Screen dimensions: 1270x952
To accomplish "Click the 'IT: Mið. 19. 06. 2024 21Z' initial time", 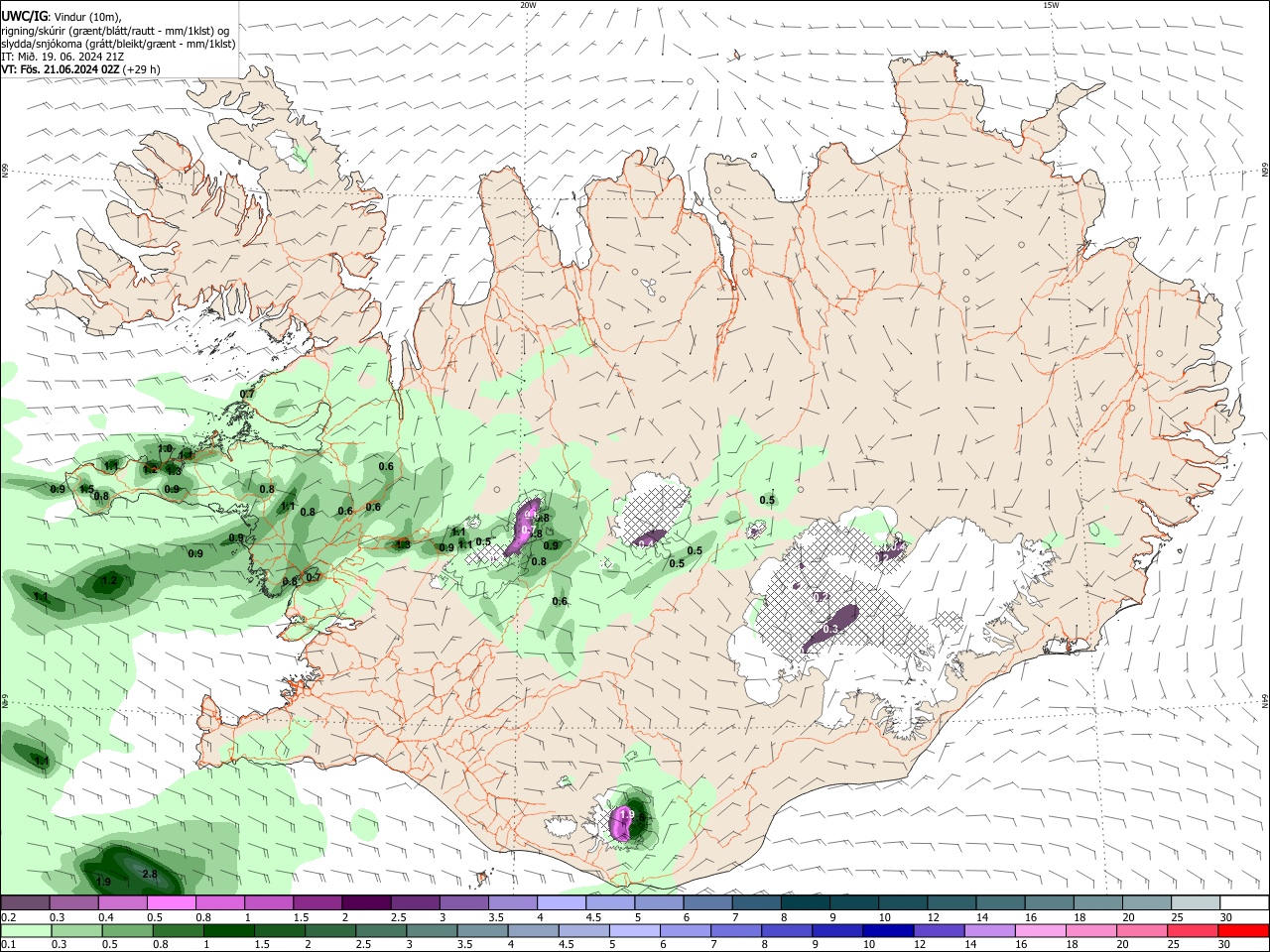I will pyautogui.click(x=63, y=57).
